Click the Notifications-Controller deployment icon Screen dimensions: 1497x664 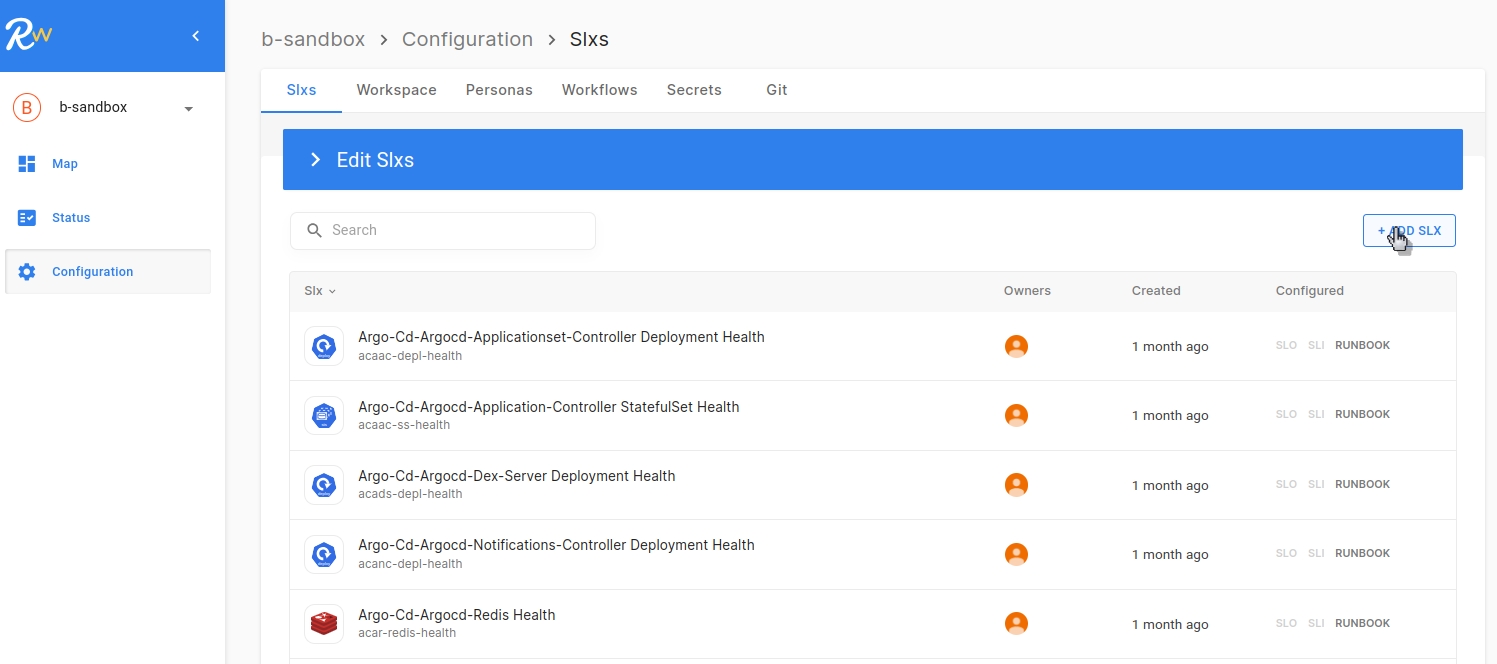point(324,554)
